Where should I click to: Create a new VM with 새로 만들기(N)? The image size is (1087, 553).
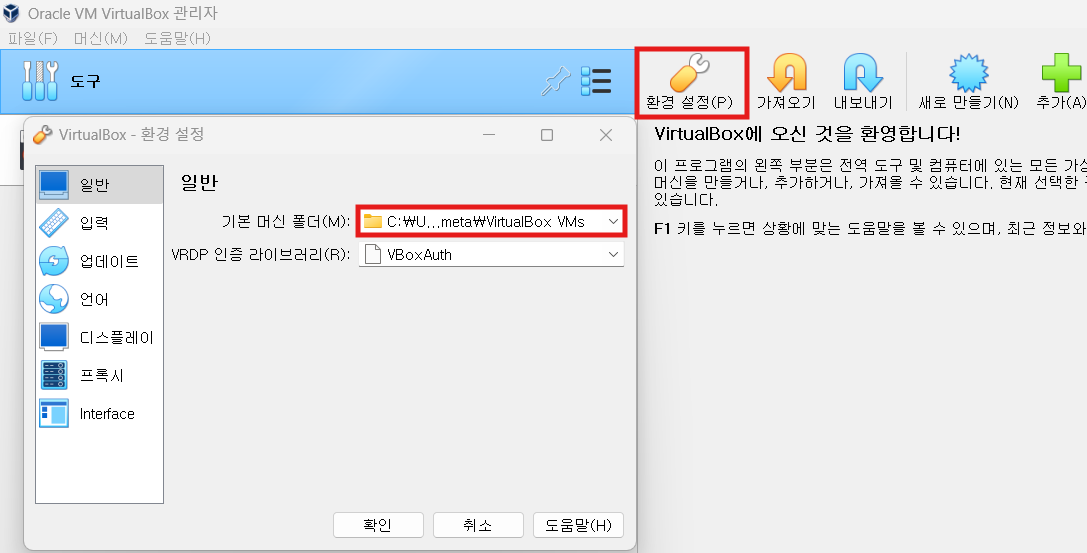968,82
